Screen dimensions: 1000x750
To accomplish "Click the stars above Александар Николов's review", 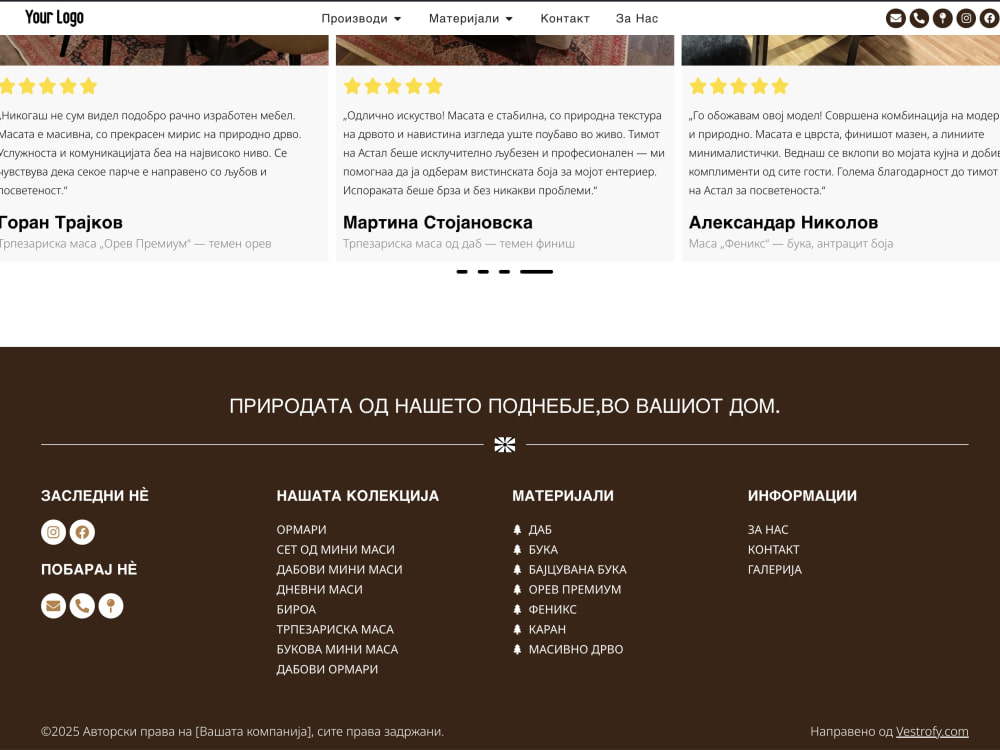I will point(739,86).
